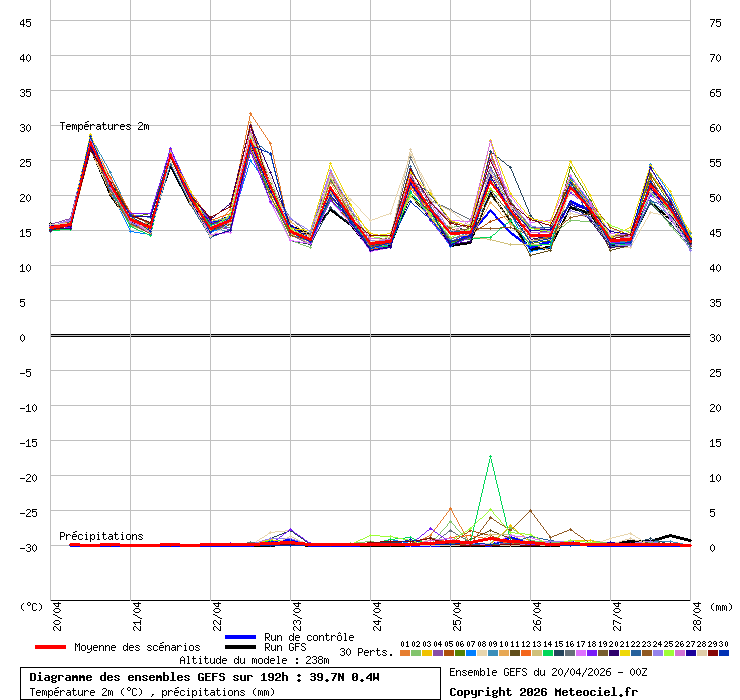
Task: Click the green precipitation peak on 25/04
Action: tap(490, 457)
